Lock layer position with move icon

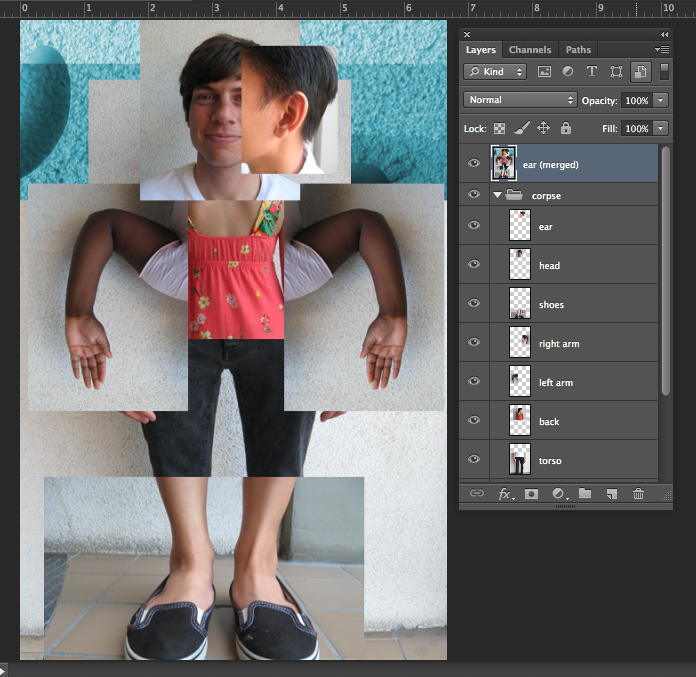544,128
